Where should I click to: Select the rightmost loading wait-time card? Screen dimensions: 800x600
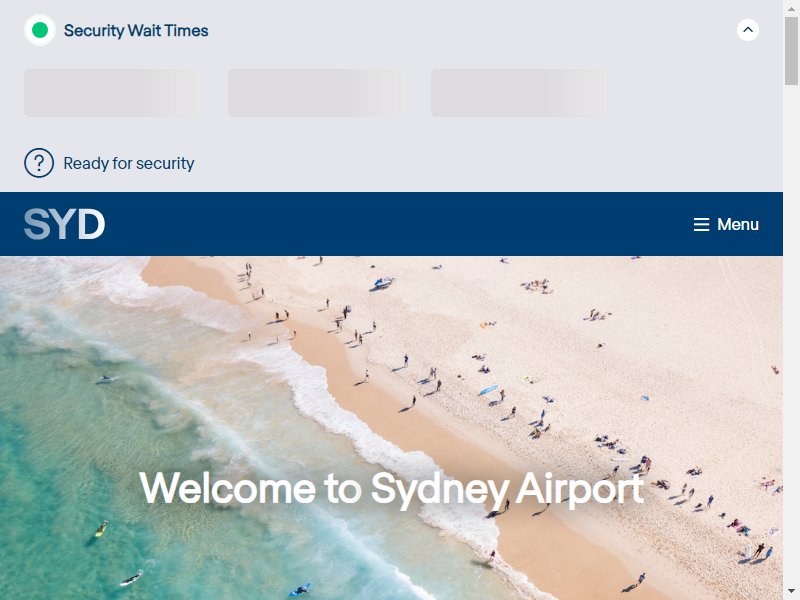point(519,93)
